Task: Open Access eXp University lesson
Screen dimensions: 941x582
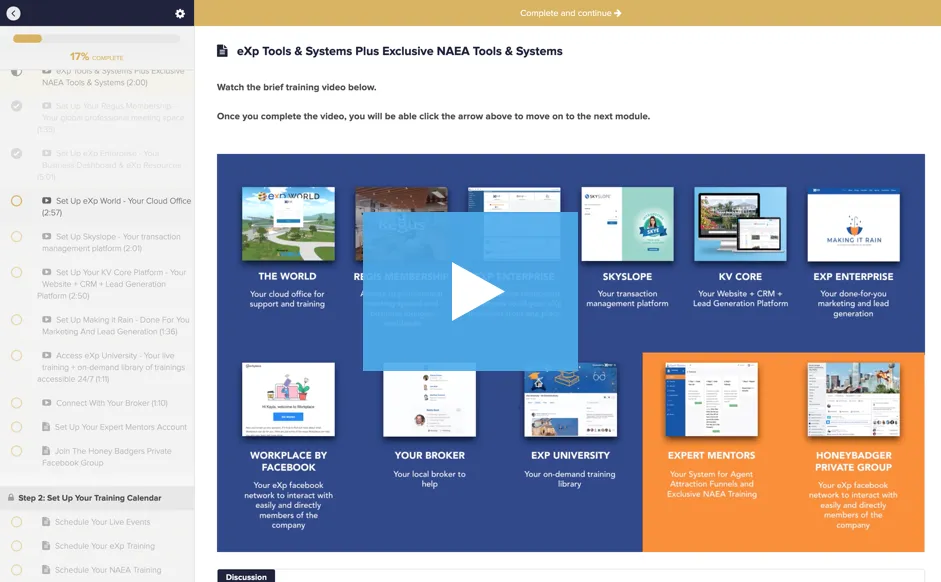Action: [111, 367]
